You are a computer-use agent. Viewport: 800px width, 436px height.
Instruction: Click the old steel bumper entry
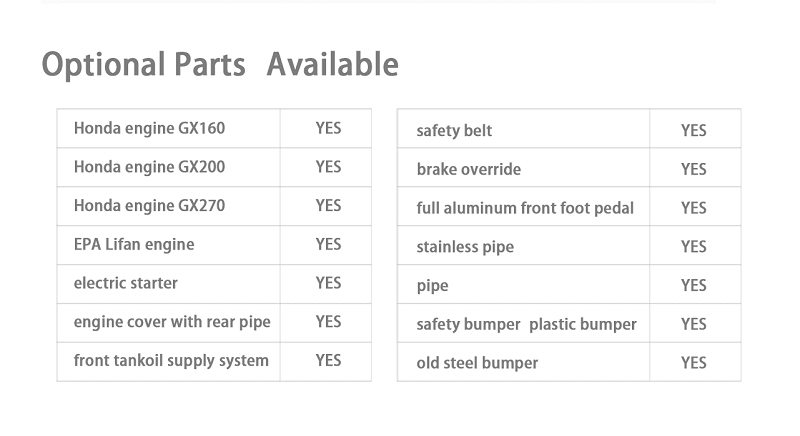tap(477, 363)
